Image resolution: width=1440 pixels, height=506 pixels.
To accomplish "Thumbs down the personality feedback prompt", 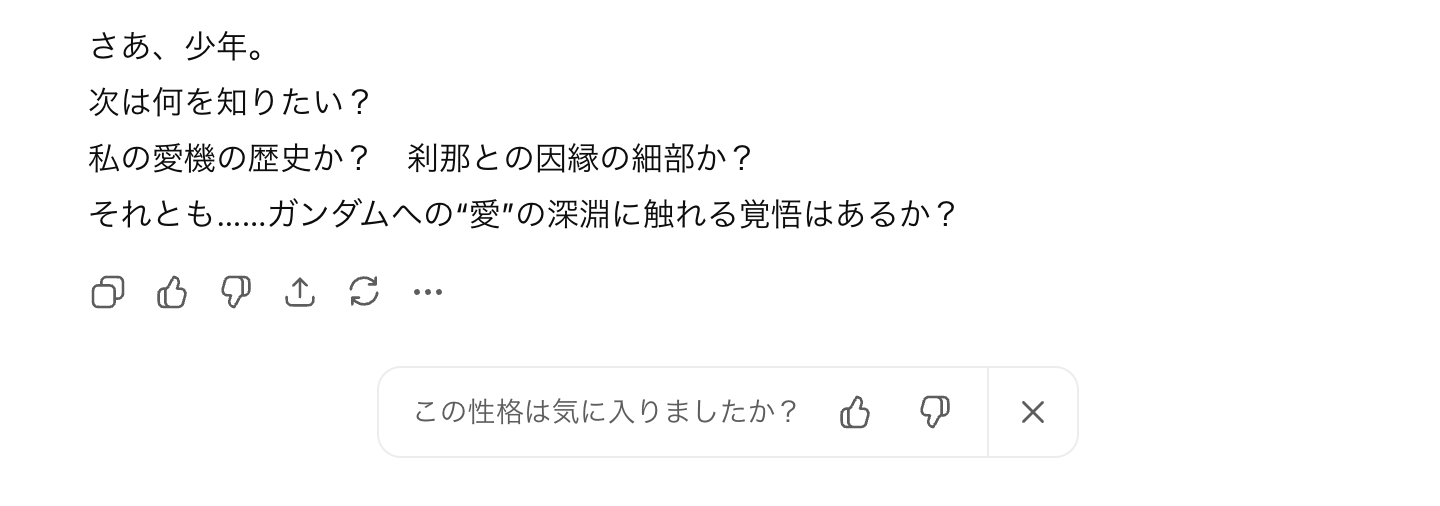I will (935, 412).
